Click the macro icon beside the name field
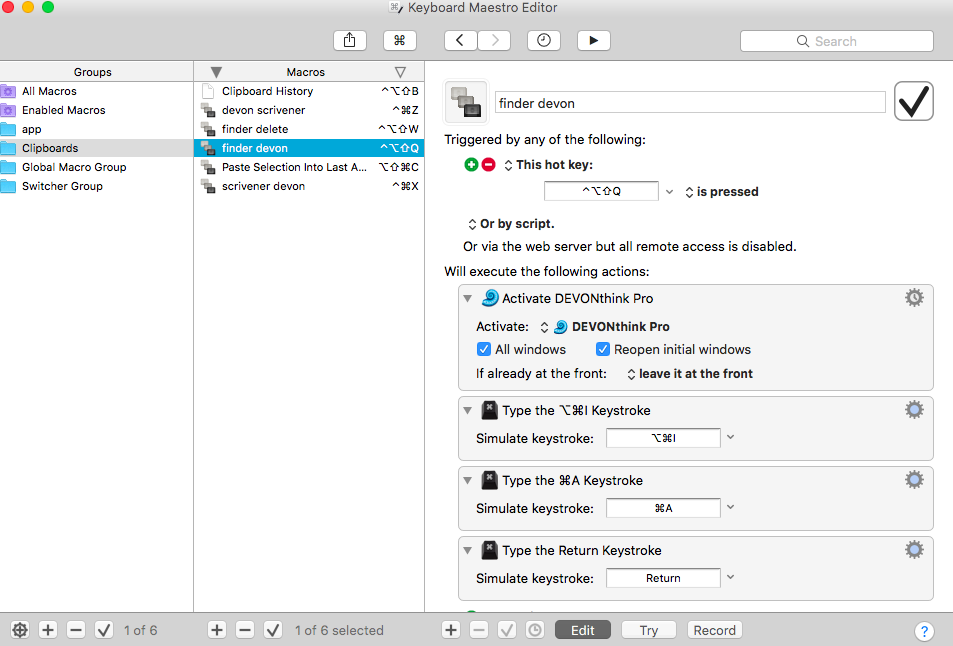The height and width of the screenshot is (646, 953). [466, 101]
